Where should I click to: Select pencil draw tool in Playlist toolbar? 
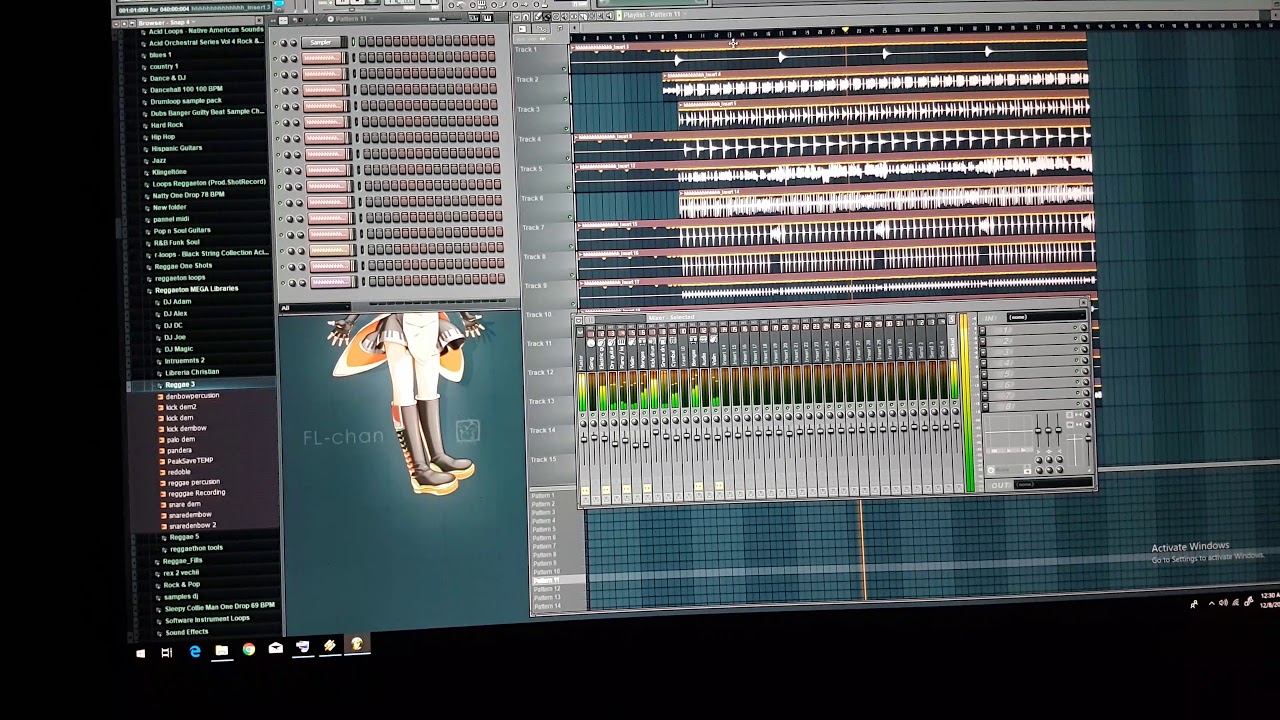tap(539, 16)
